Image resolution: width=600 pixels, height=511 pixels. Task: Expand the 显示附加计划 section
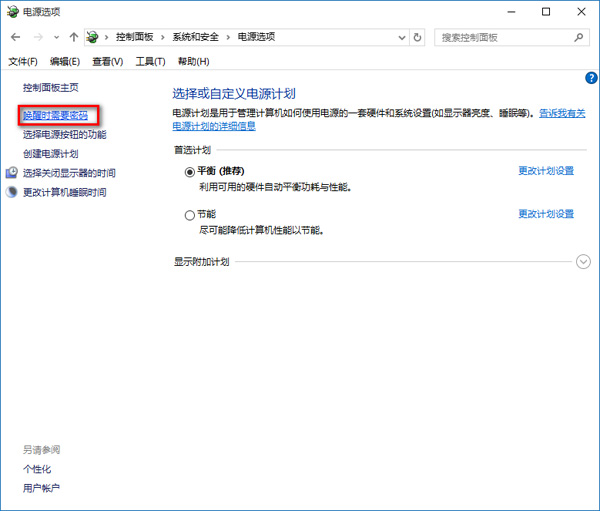(584, 262)
